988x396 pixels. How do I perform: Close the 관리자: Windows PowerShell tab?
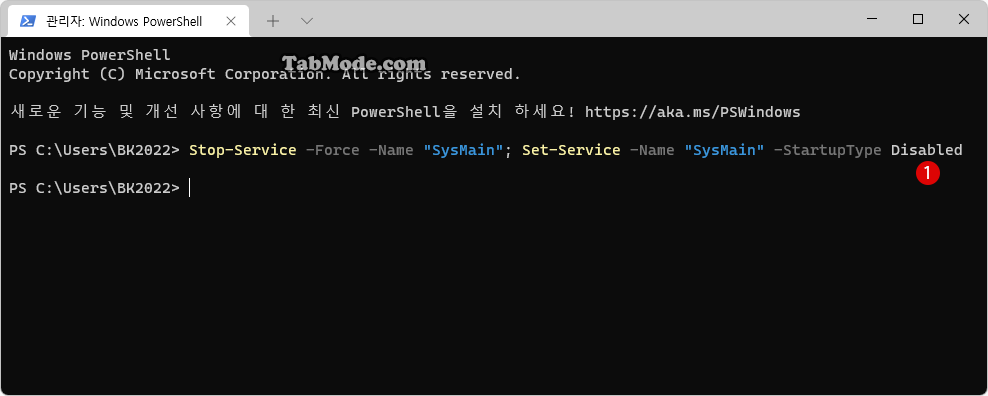coord(231,21)
